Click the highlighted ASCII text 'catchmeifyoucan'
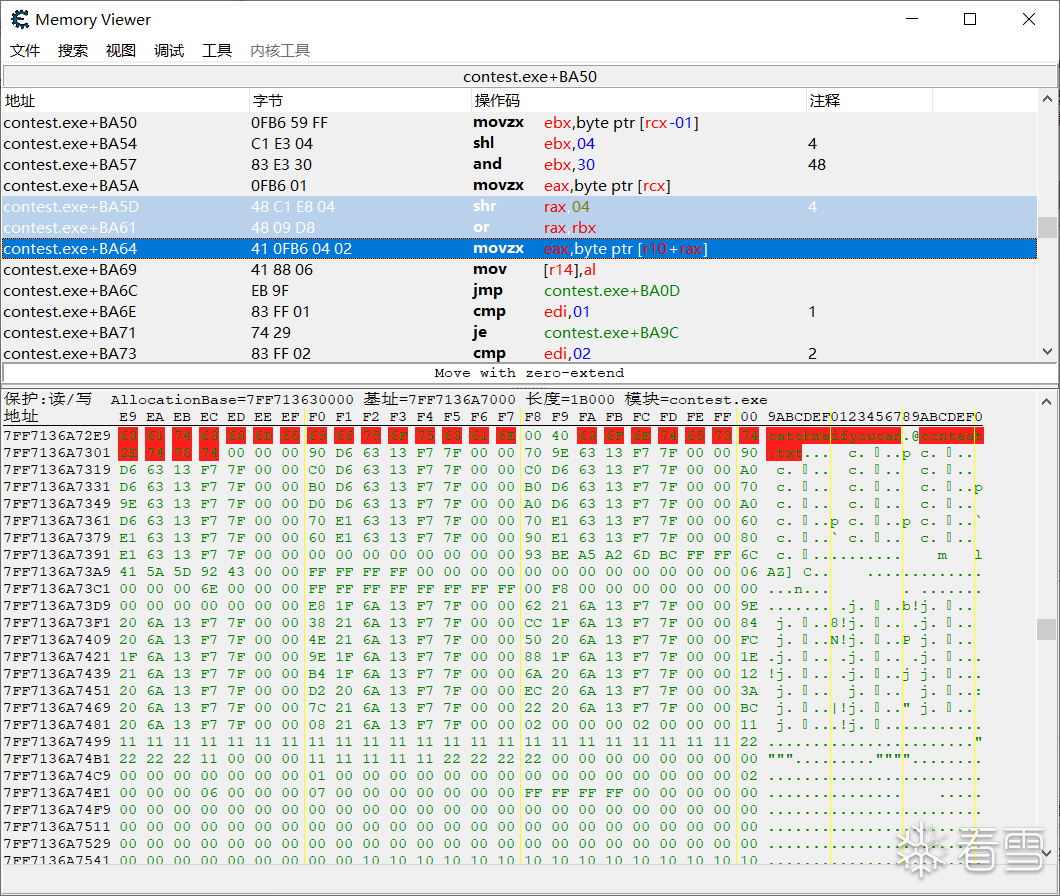The height and width of the screenshot is (896, 1060). click(x=834, y=436)
